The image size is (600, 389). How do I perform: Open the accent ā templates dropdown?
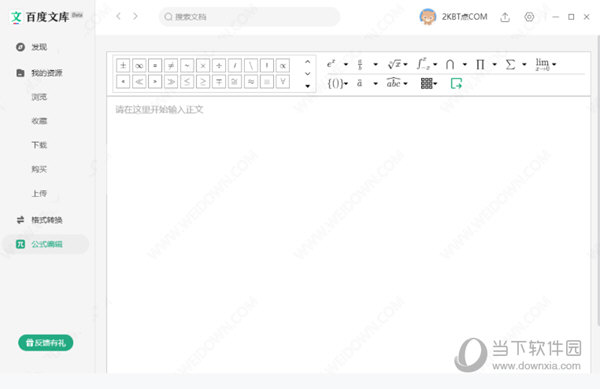pyautogui.click(x=367, y=83)
